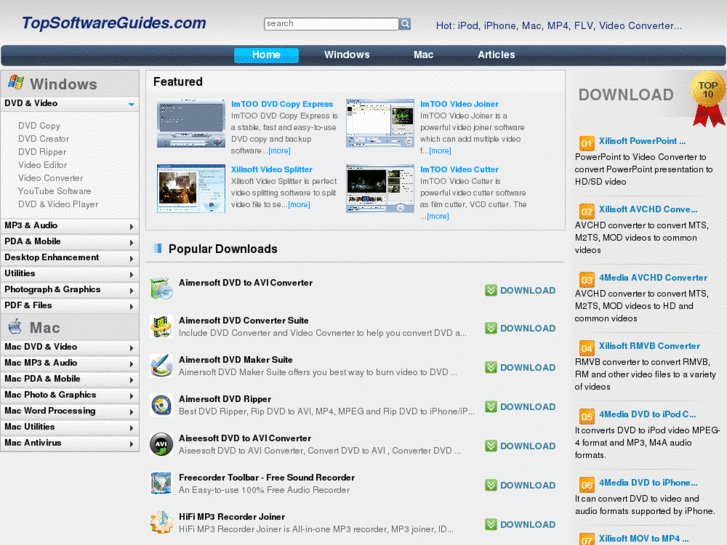Expand the Utilities category
The width and height of the screenshot is (727, 545).
(70, 274)
